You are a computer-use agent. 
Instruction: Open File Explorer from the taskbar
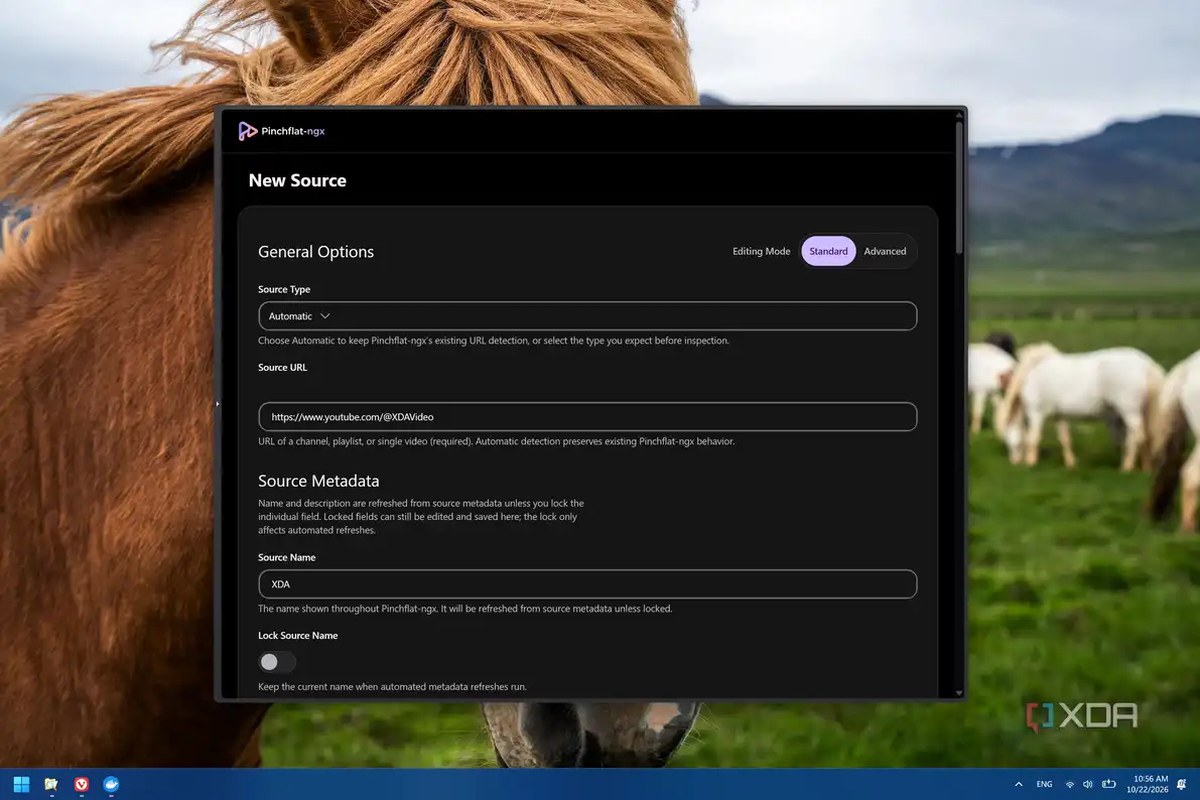coord(51,784)
